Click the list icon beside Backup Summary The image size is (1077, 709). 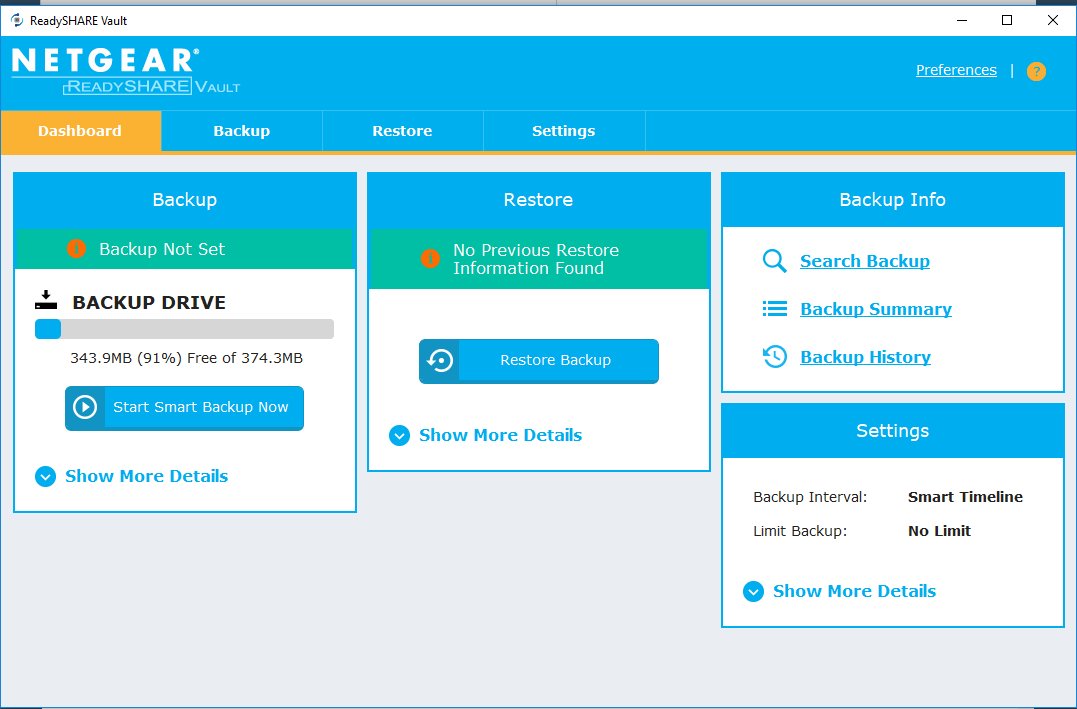coord(774,309)
